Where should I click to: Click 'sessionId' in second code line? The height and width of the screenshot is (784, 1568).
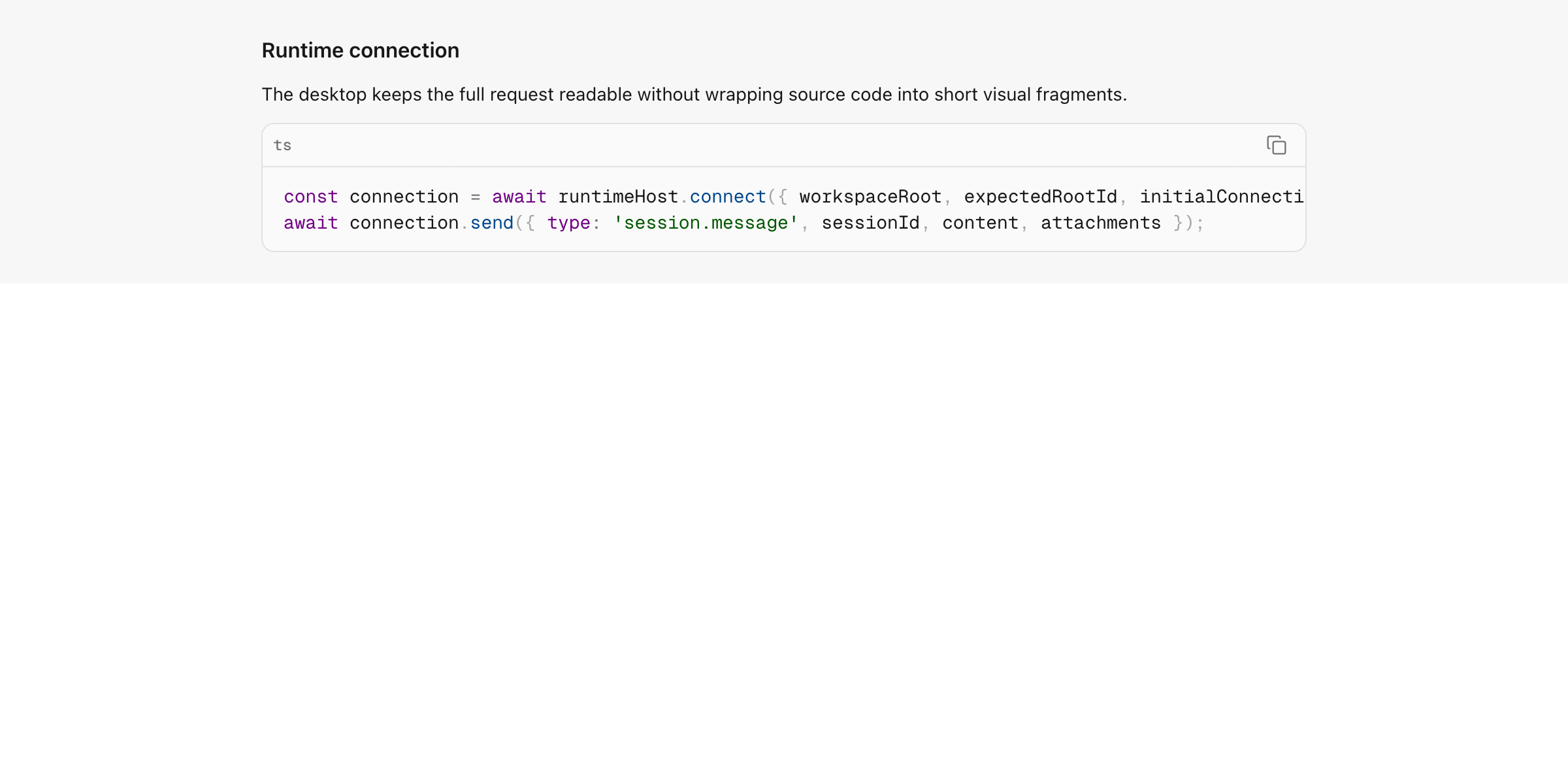coord(870,223)
